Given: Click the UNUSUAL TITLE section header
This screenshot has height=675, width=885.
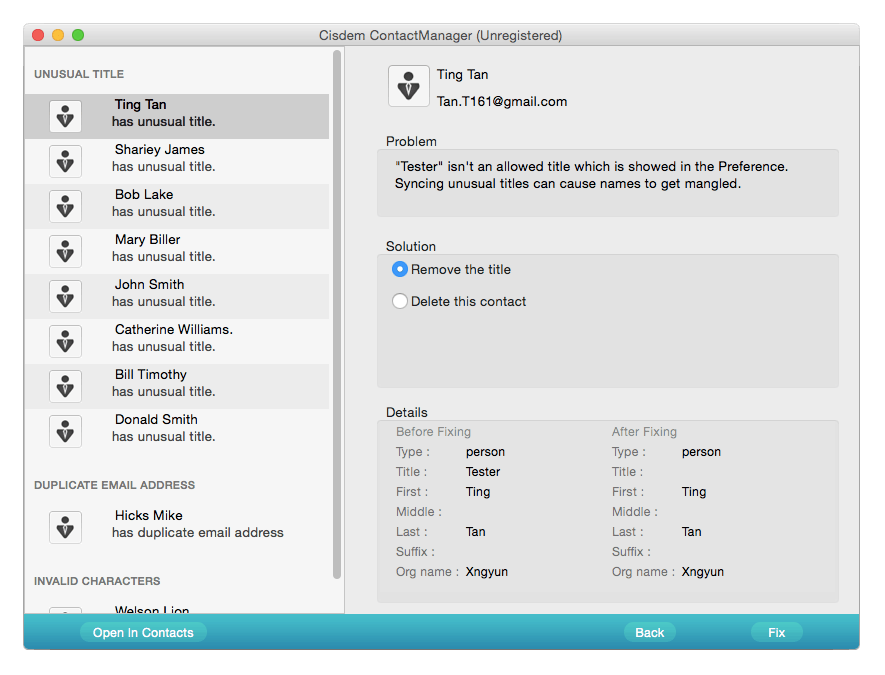Looking at the screenshot, I should pyautogui.click(x=79, y=74).
